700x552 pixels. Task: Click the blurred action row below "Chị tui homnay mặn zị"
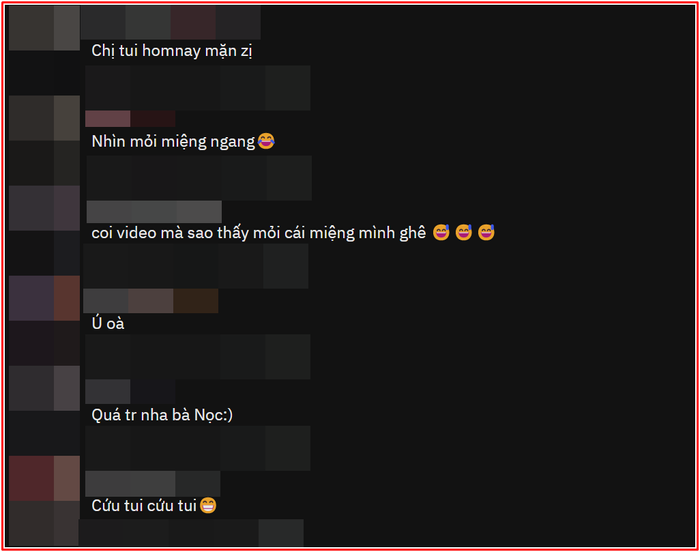[x=198, y=88]
